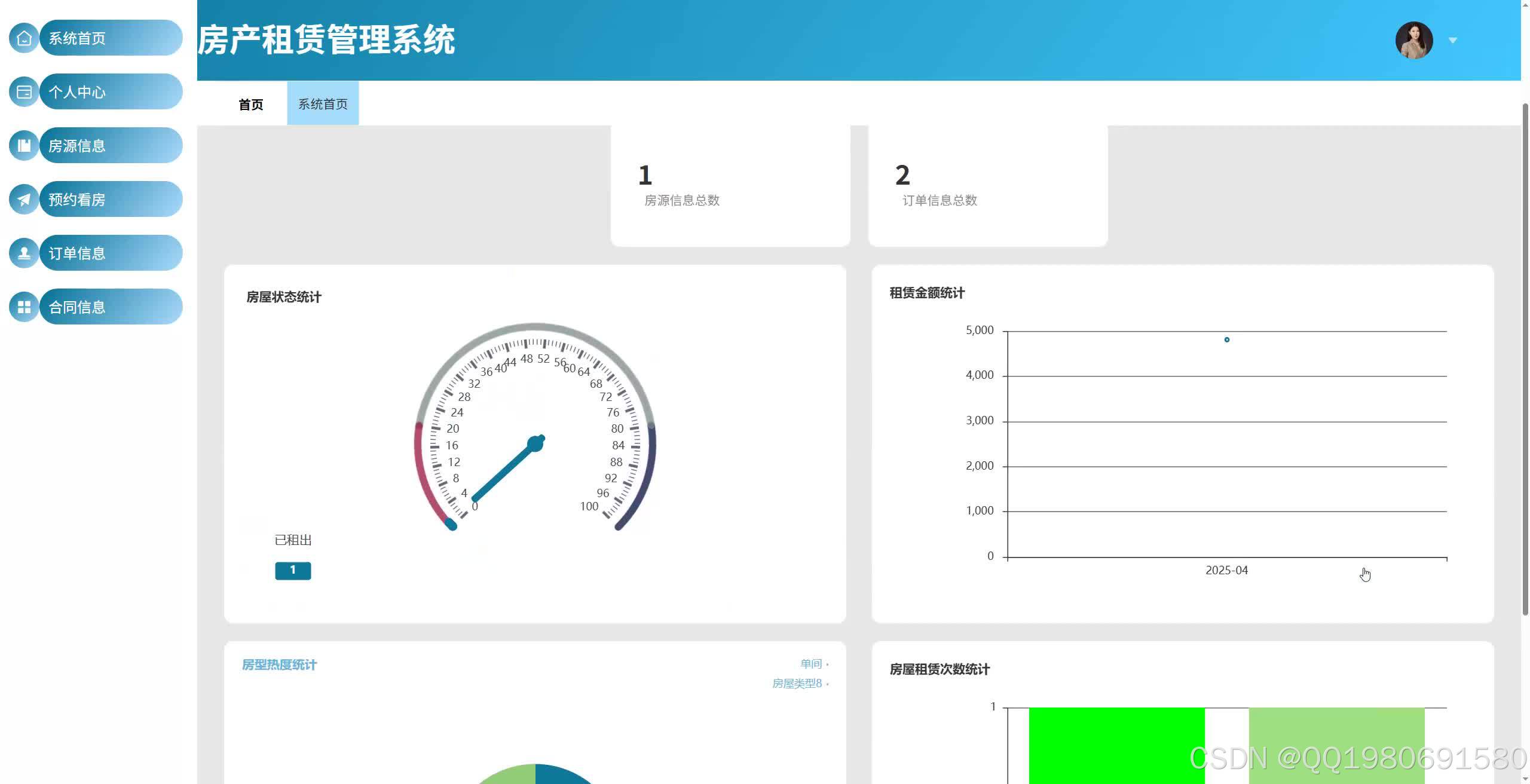Click the person icon beside 订单信息

coord(24,253)
